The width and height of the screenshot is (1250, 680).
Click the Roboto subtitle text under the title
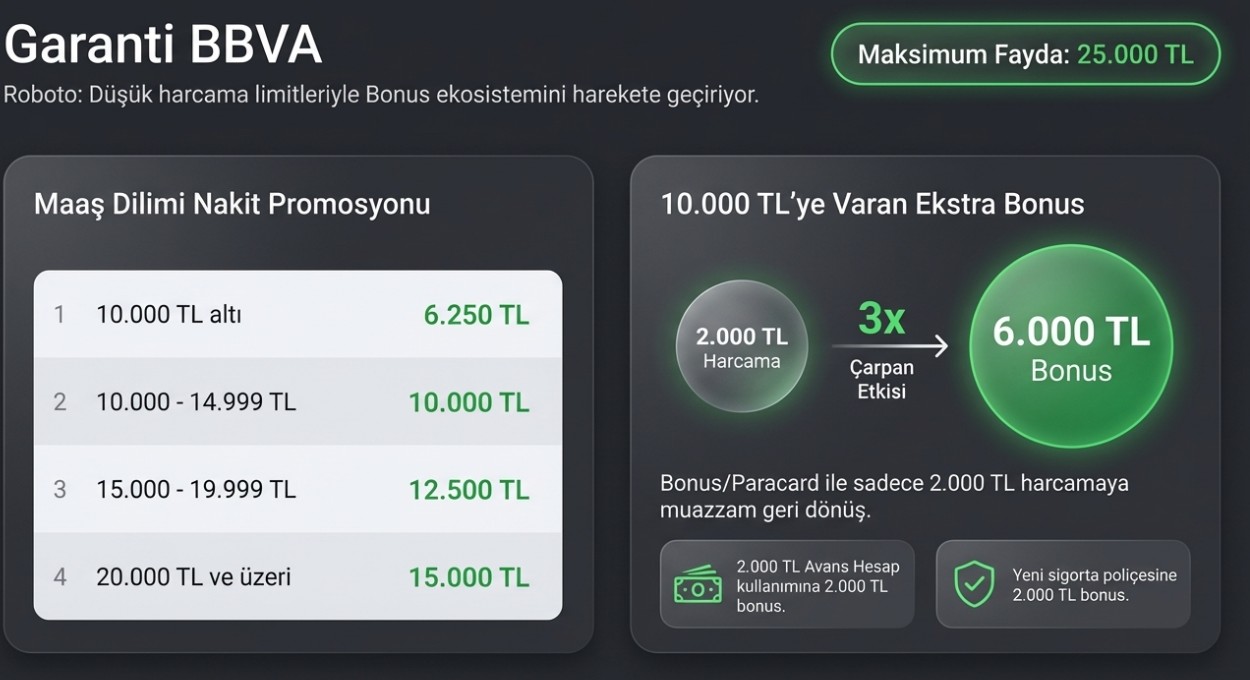[381, 95]
